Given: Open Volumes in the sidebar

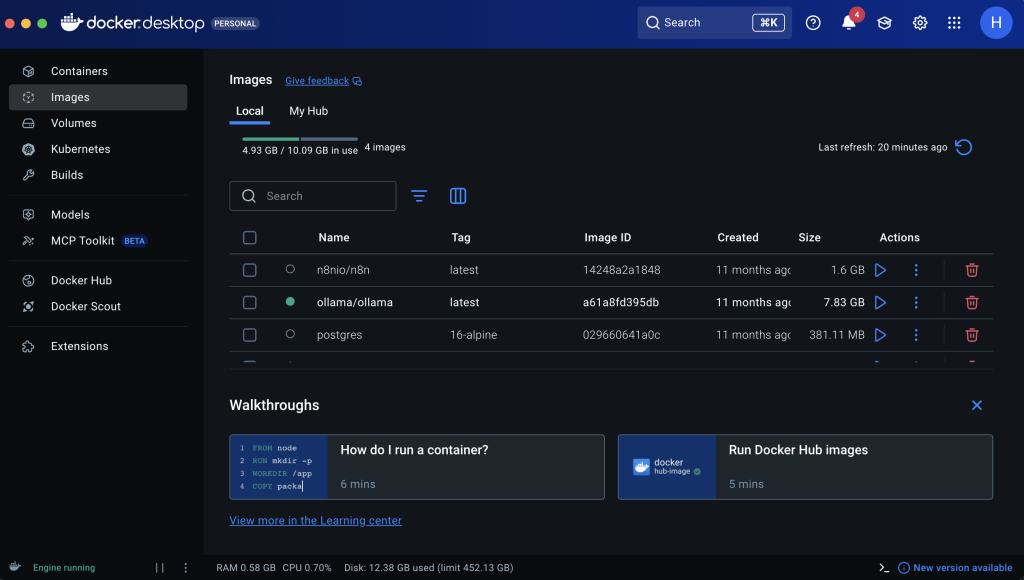Looking at the screenshot, I should [x=98, y=123].
